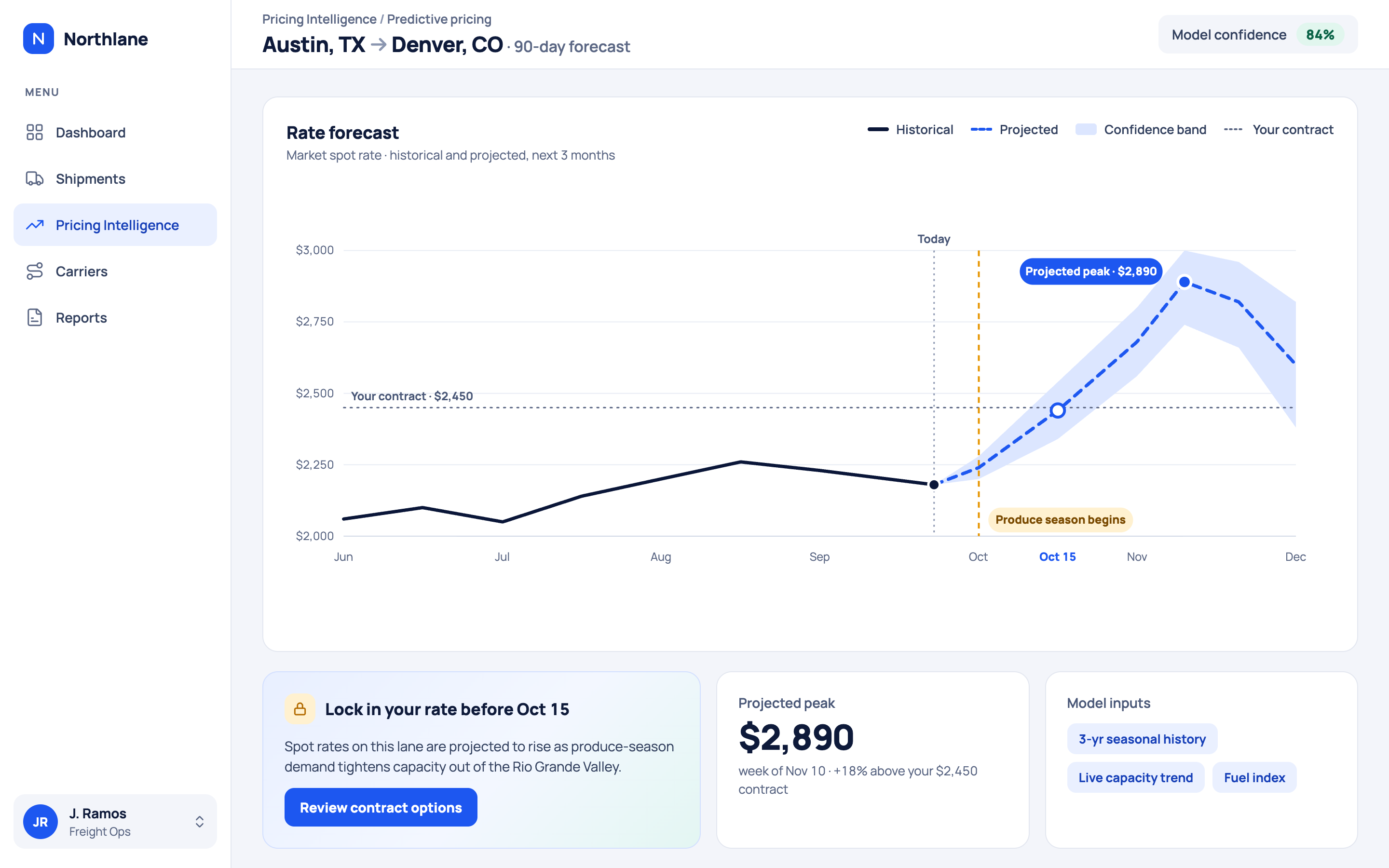
Task: Toggle the Confidence band legend swatch
Action: click(1085, 129)
